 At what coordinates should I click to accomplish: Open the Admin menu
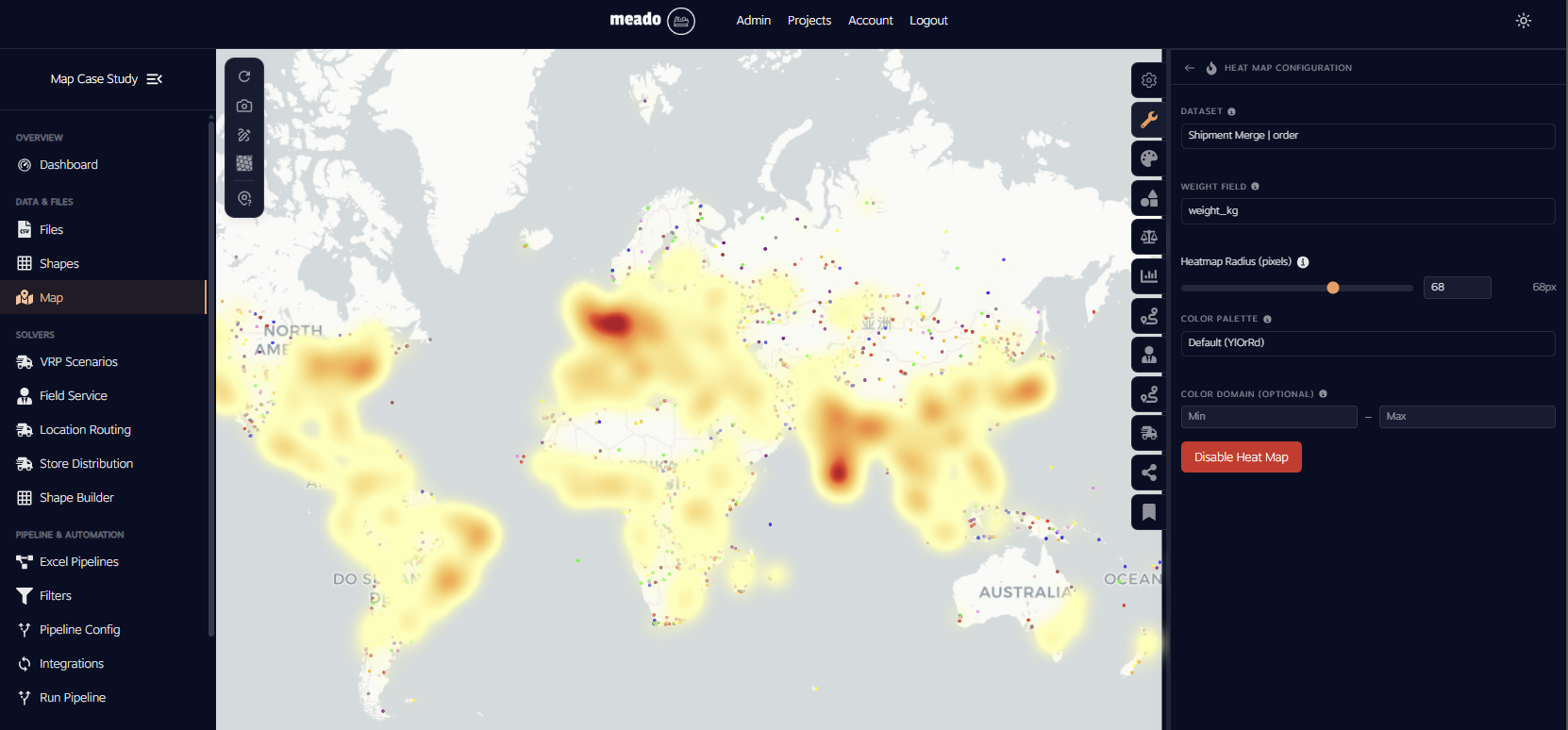[754, 21]
